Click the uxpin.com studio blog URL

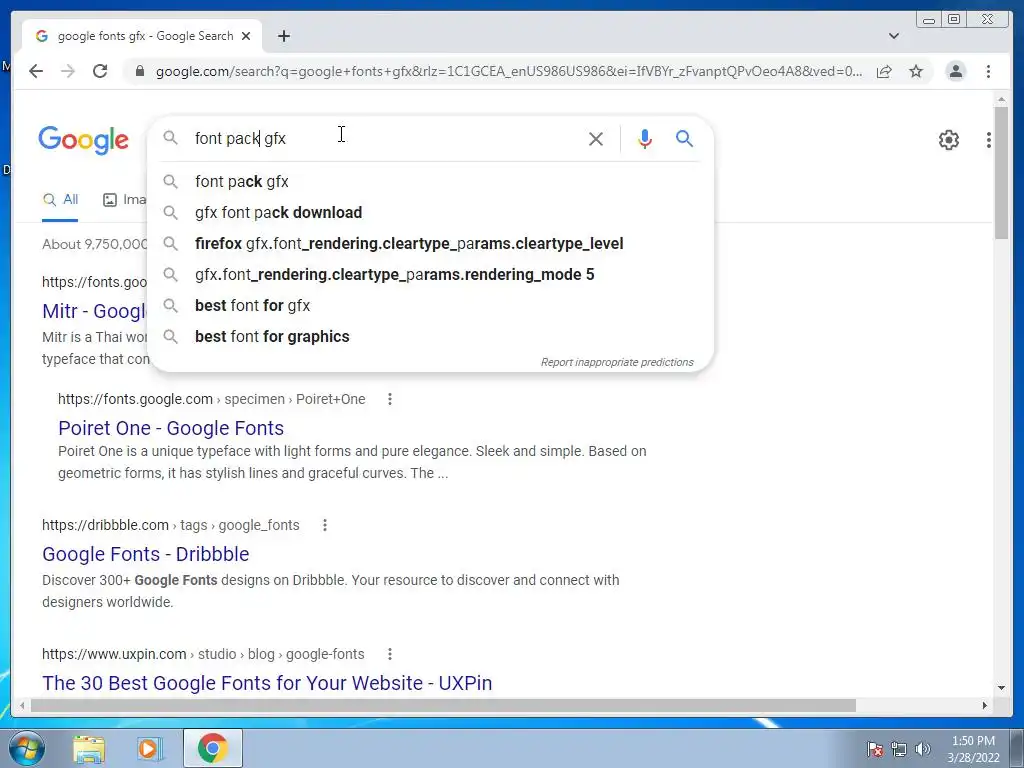click(203, 654)
